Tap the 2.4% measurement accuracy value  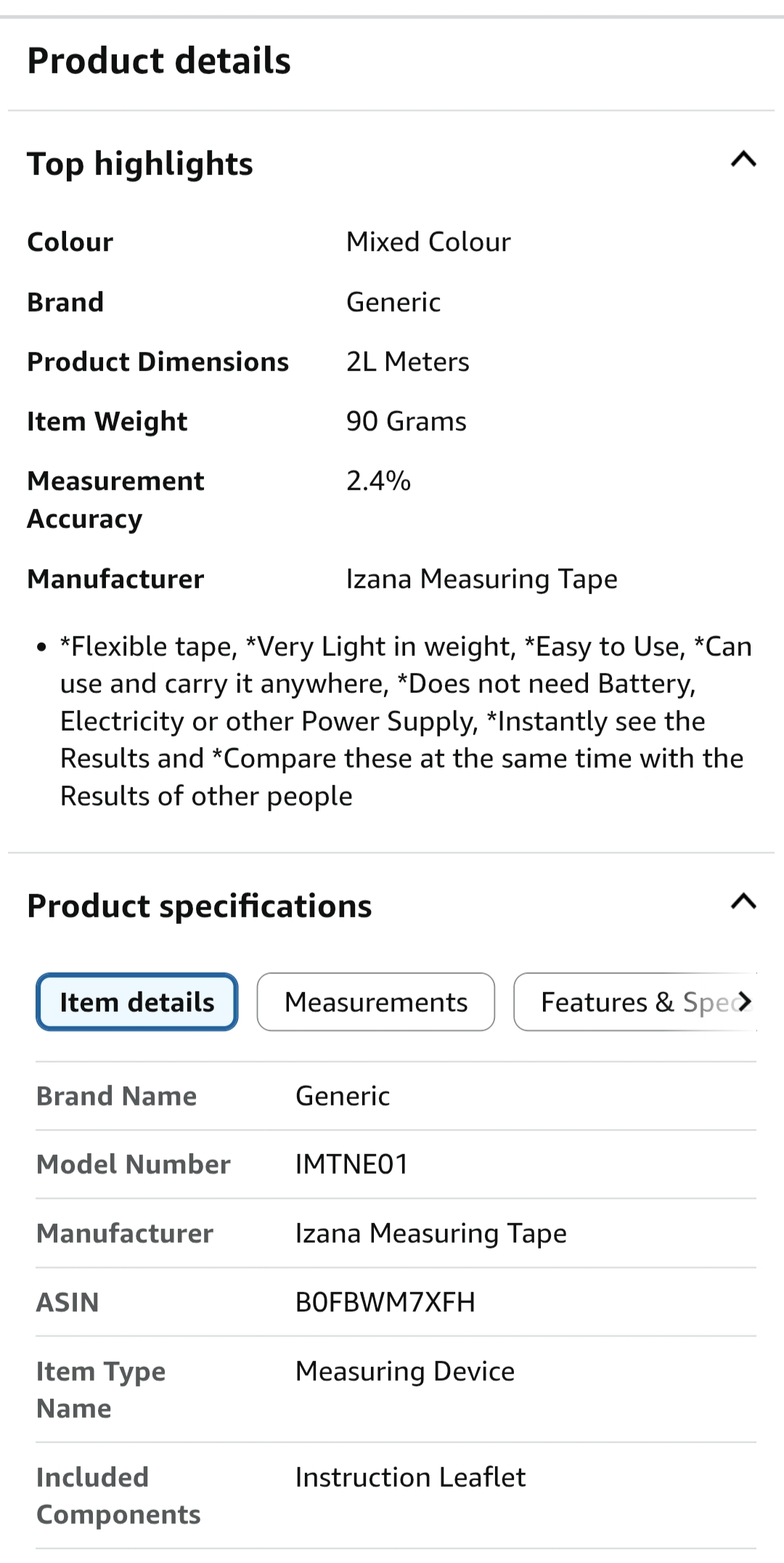(378, 481)
